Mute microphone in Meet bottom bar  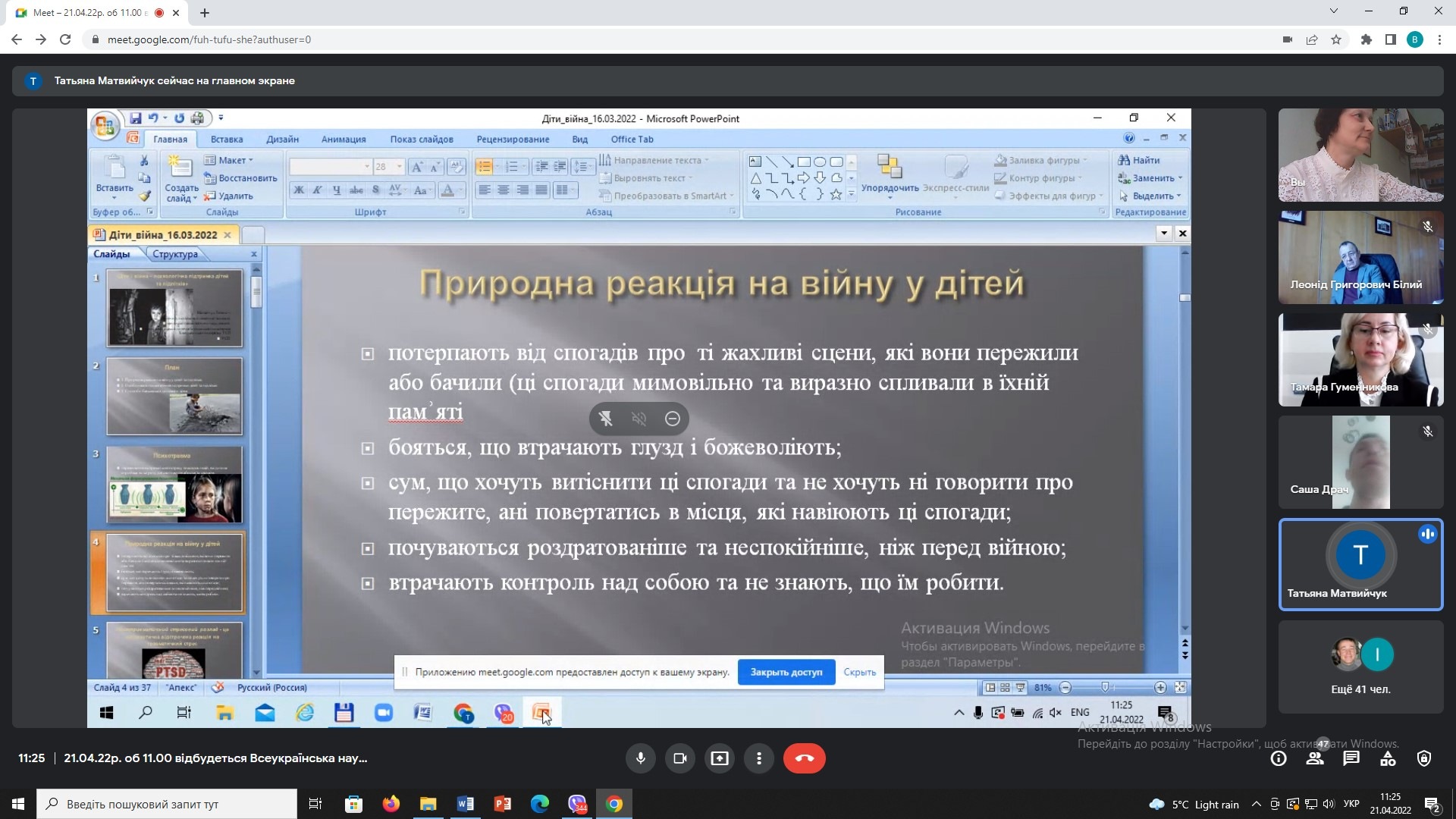(640, 758)
